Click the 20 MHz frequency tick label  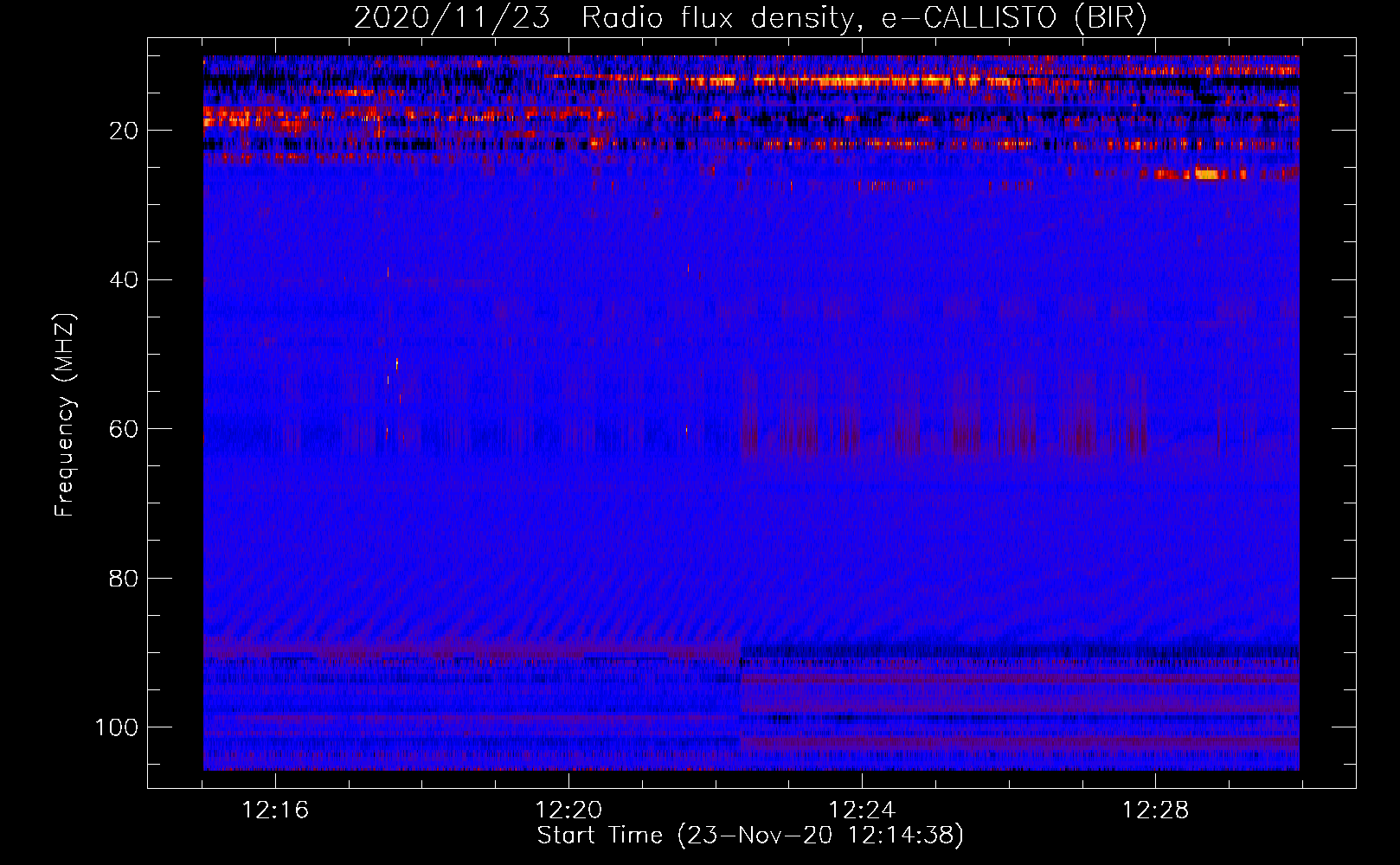124,131
